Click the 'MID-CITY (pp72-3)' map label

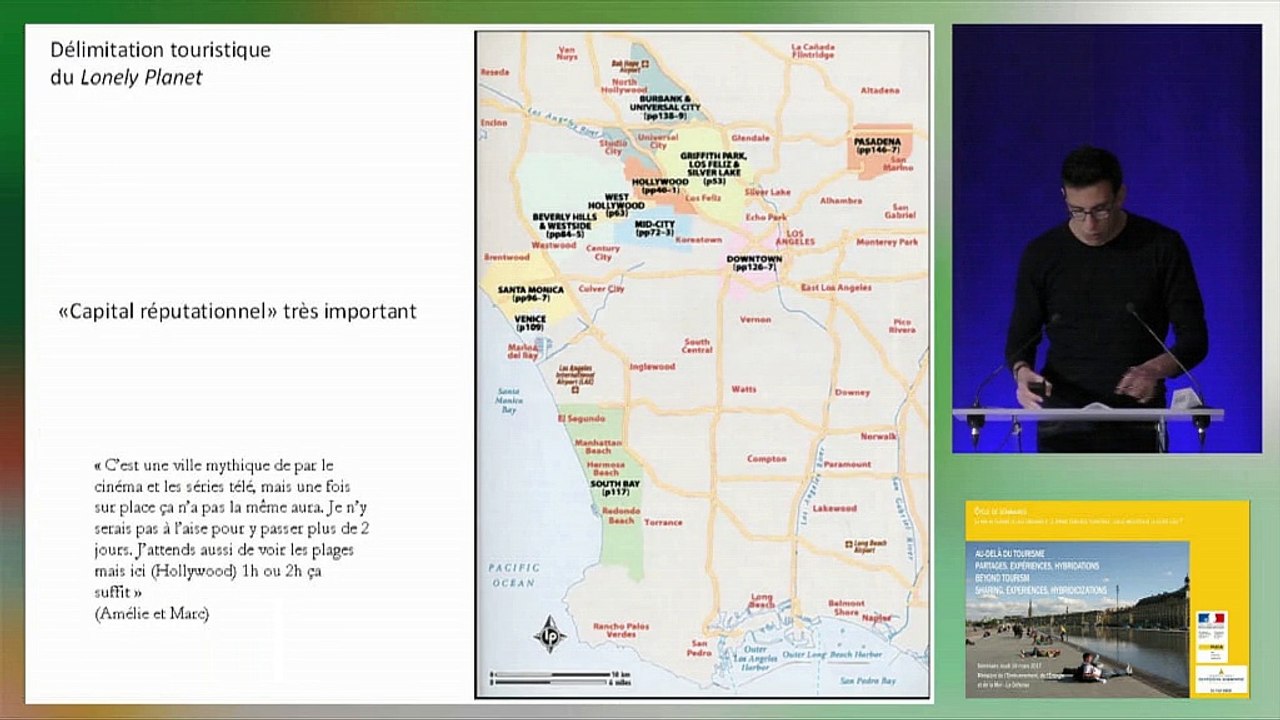(x=656, y=228)
